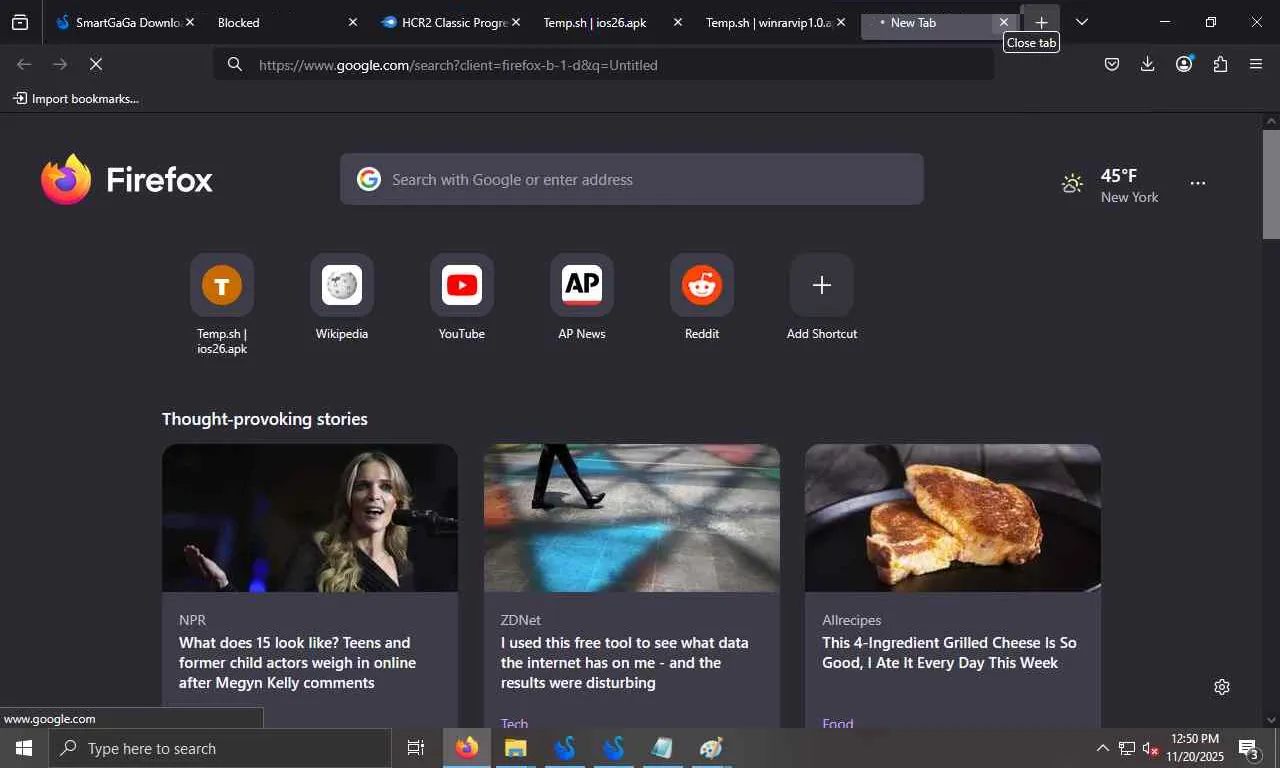
Task: Open File Explorer from the taskbar
Action: (x=515, y=748)
